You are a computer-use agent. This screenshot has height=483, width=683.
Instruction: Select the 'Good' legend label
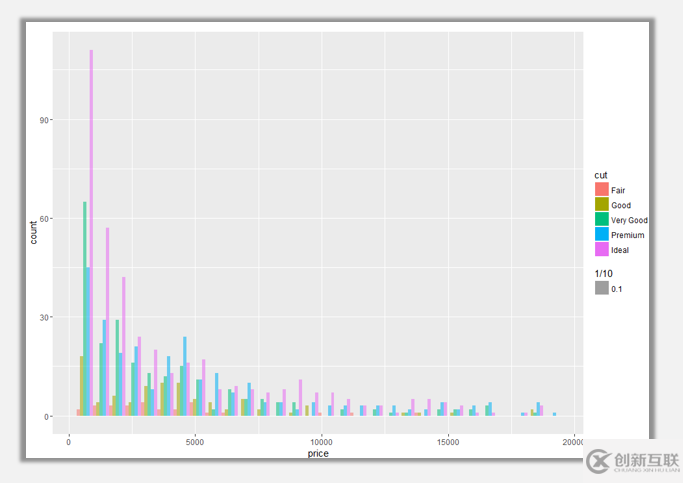click(621, 205)
